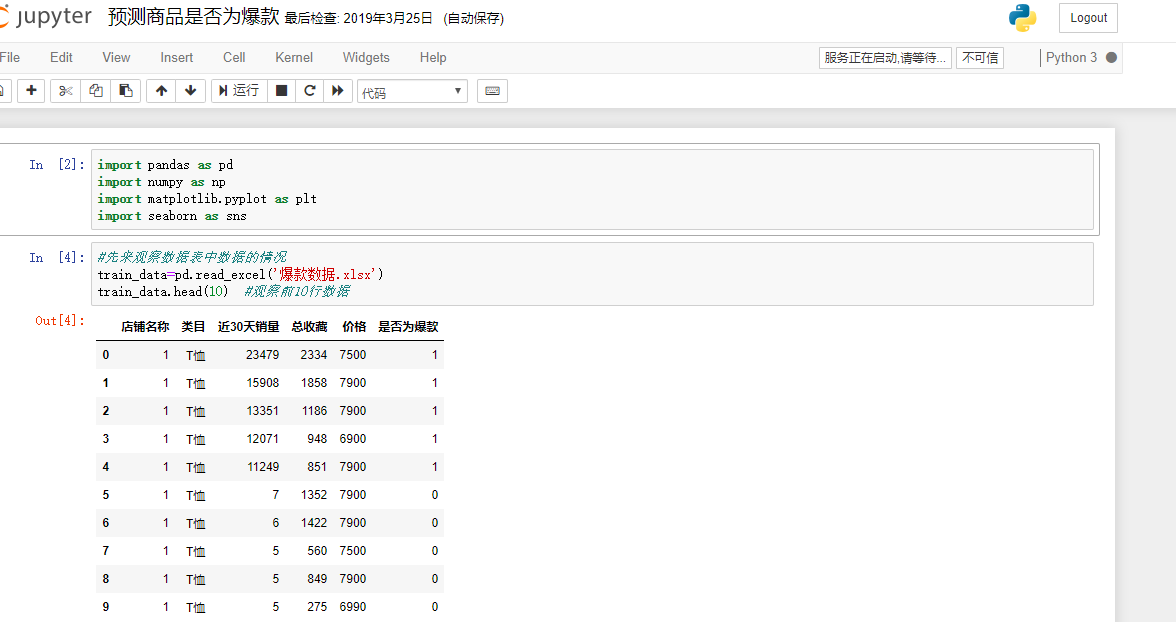Screen dimensions: 1176x622
Task: Click the stop kernel (interrupt) icon
Action: tap(281, 90)
